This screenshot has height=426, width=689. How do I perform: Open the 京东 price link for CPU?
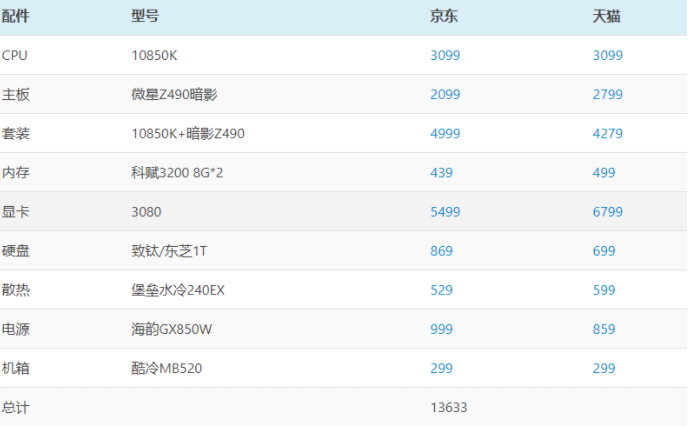(x=445, y=56)
